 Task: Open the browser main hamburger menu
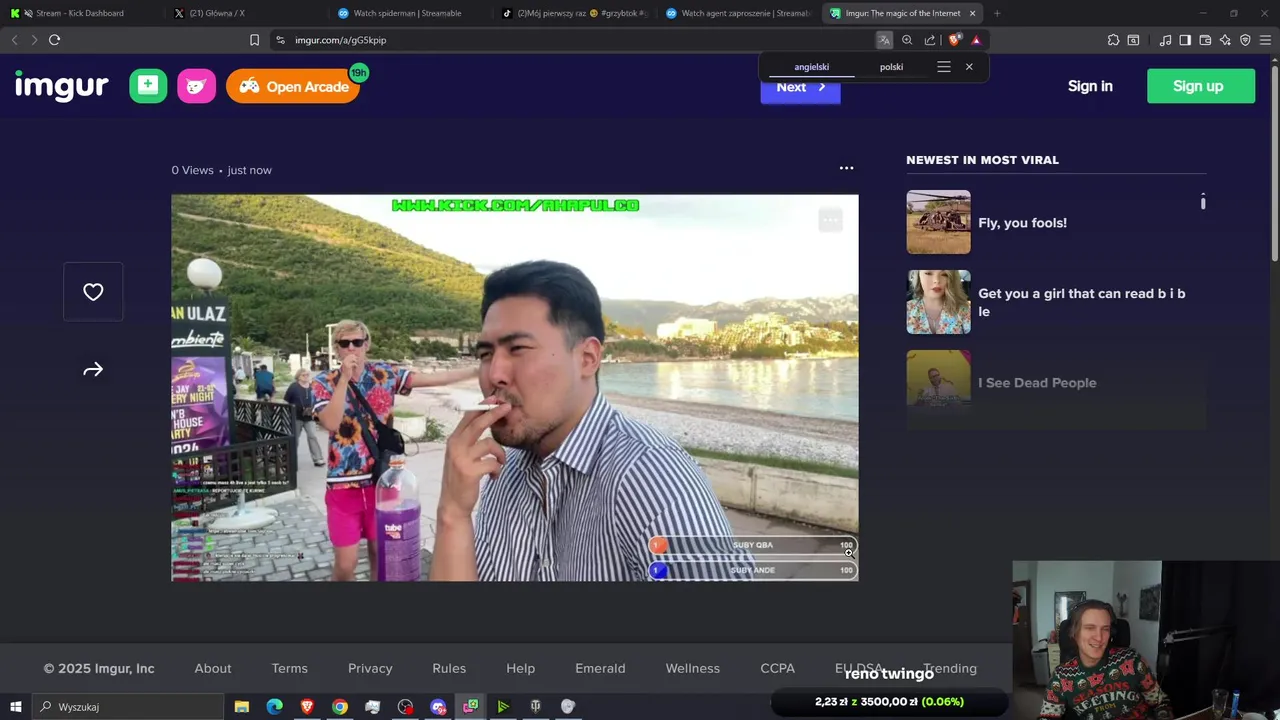(1265, 40)
